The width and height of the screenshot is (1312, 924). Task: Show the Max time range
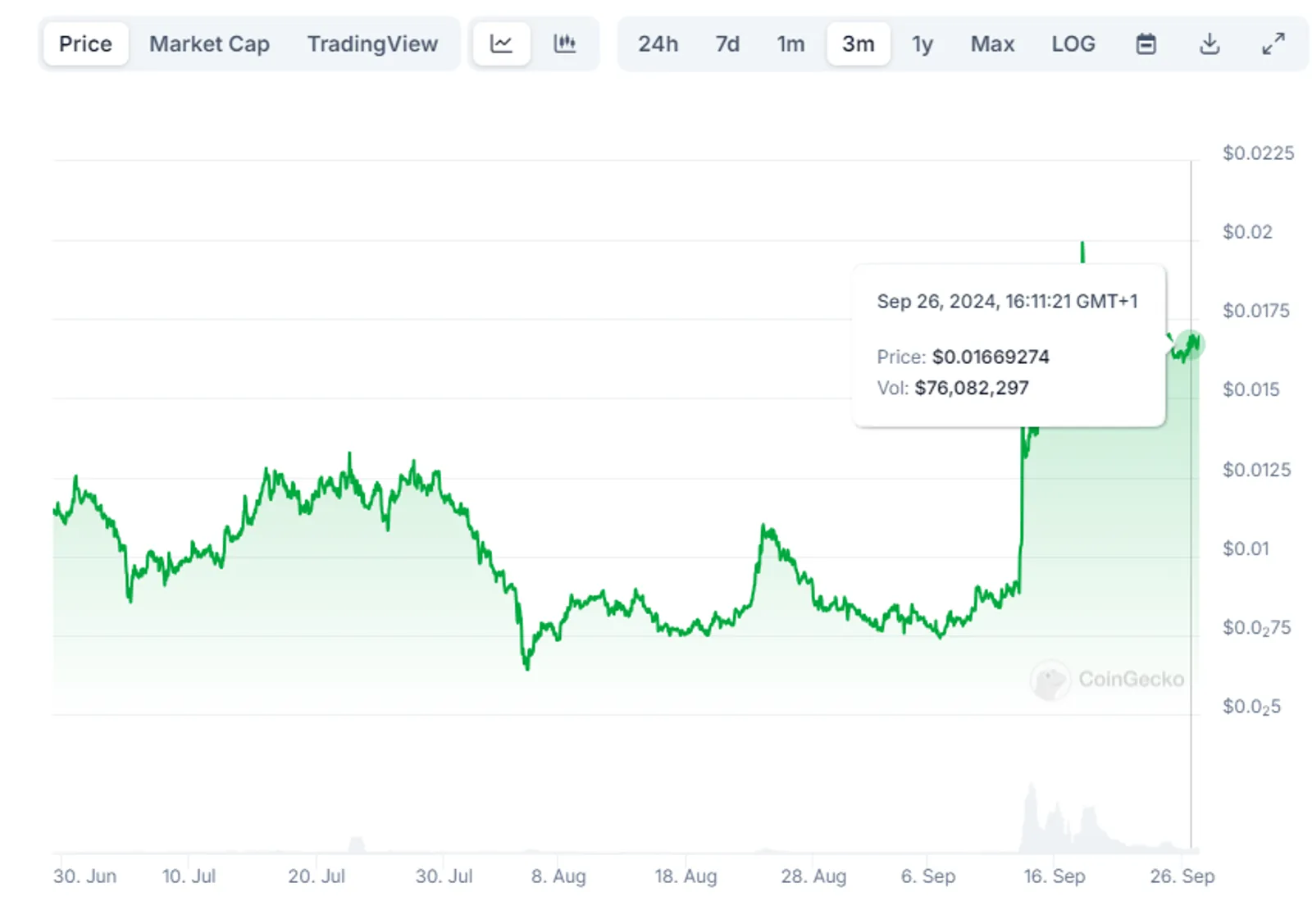coord(992,43)
